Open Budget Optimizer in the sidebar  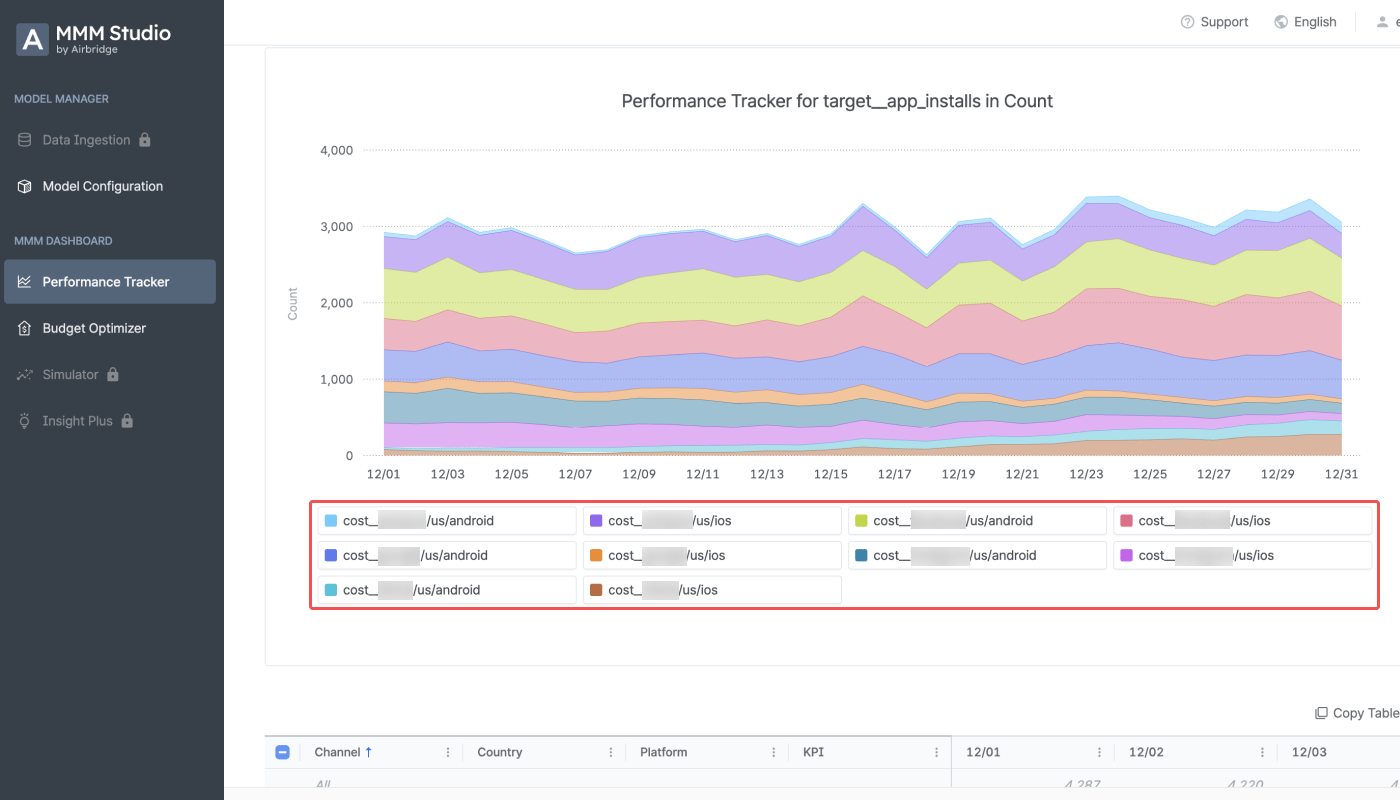point(110,328)
